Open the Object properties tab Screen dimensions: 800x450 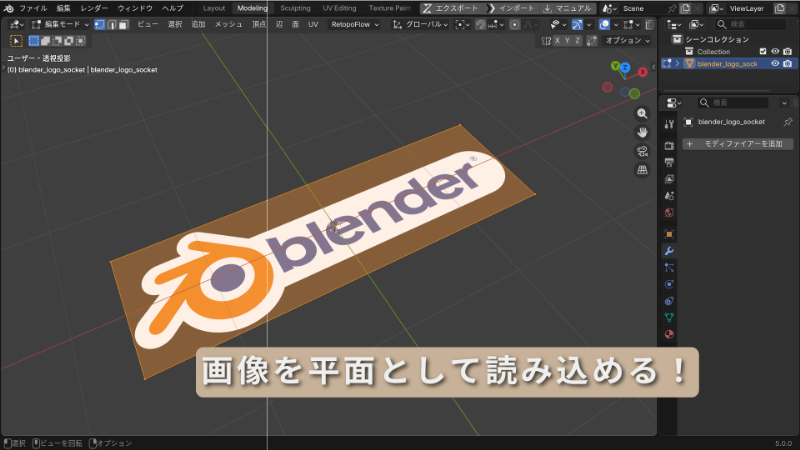(x=669, y=235)
